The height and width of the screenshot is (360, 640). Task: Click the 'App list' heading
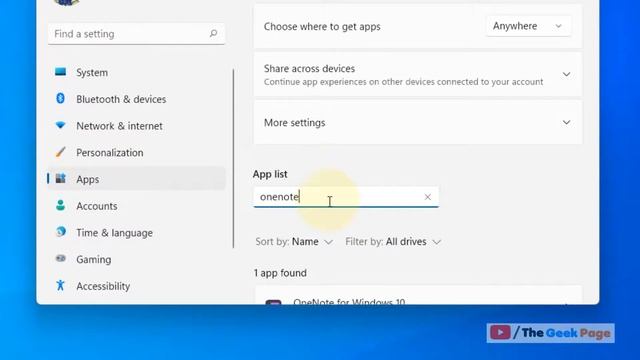click(270, 174)
